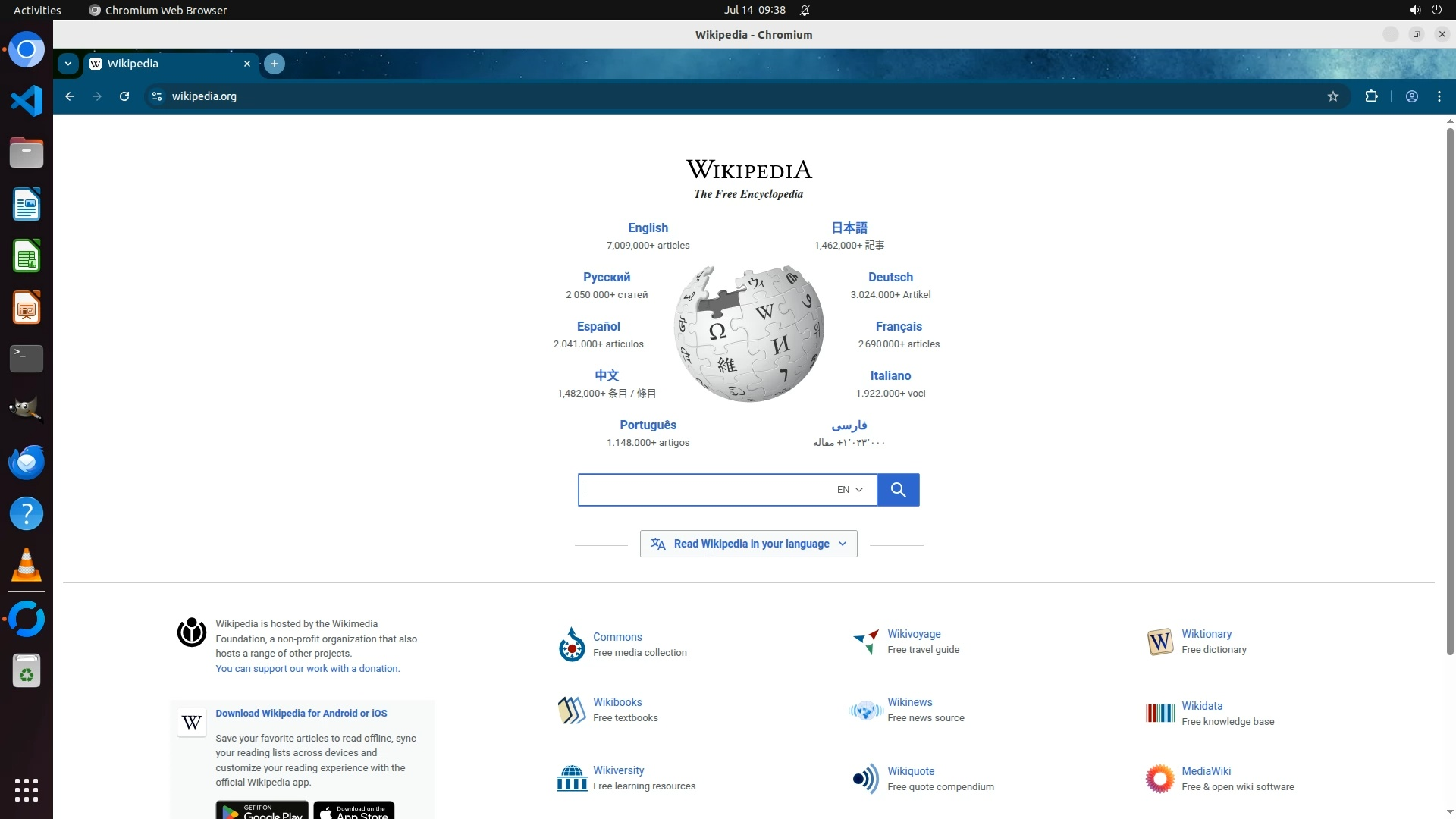
Task: Expand Read Wikipedia in your language
Action: [748, 544]
